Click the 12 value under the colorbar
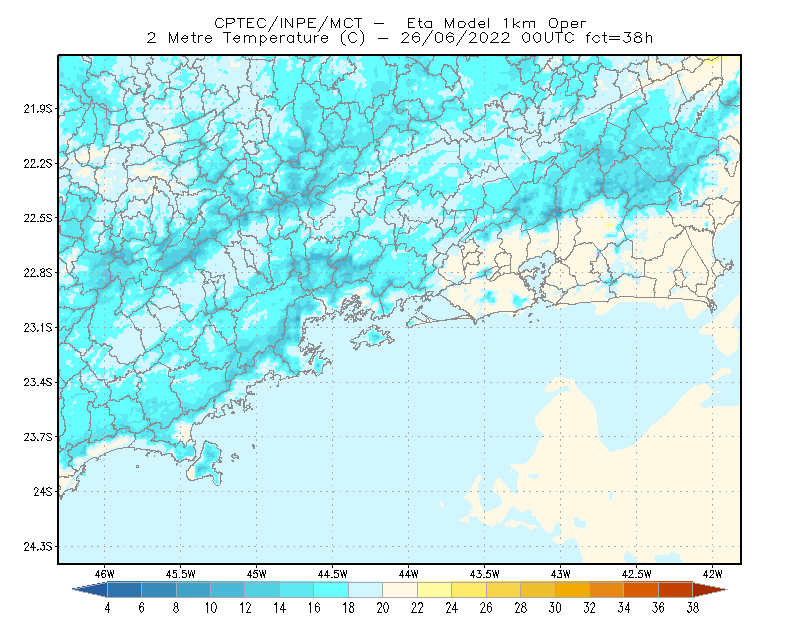The image size is (800, 618). 245,608
